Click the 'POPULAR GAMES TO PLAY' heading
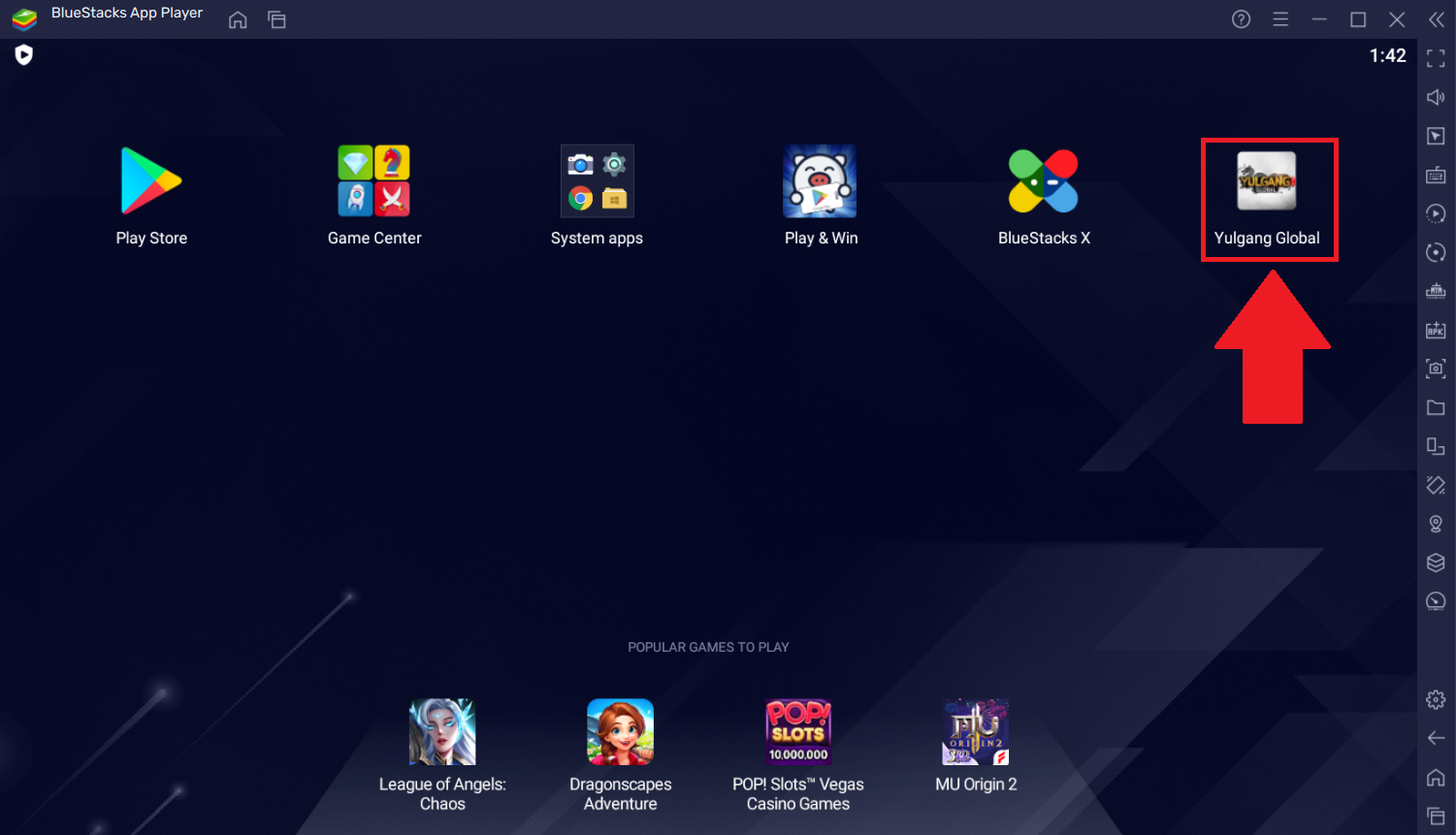Screen dimensions: 1456x835 tap(708, 647)
